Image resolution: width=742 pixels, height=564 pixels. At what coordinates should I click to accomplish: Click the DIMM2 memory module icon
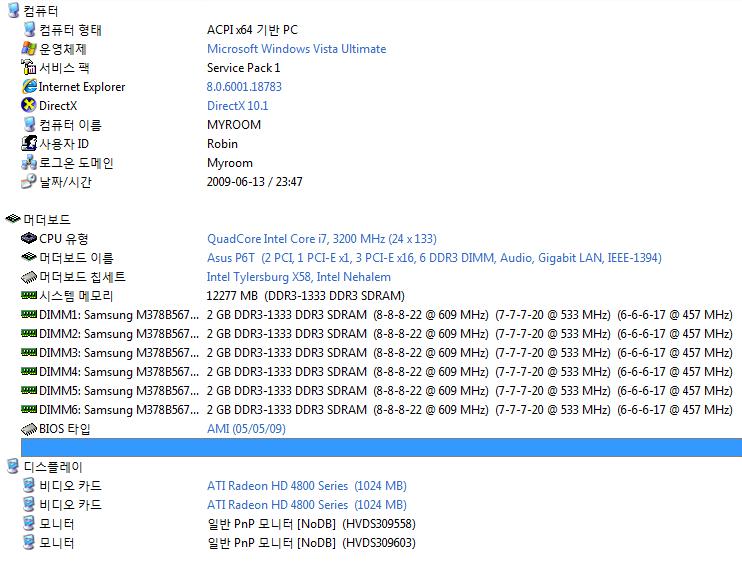29,333
